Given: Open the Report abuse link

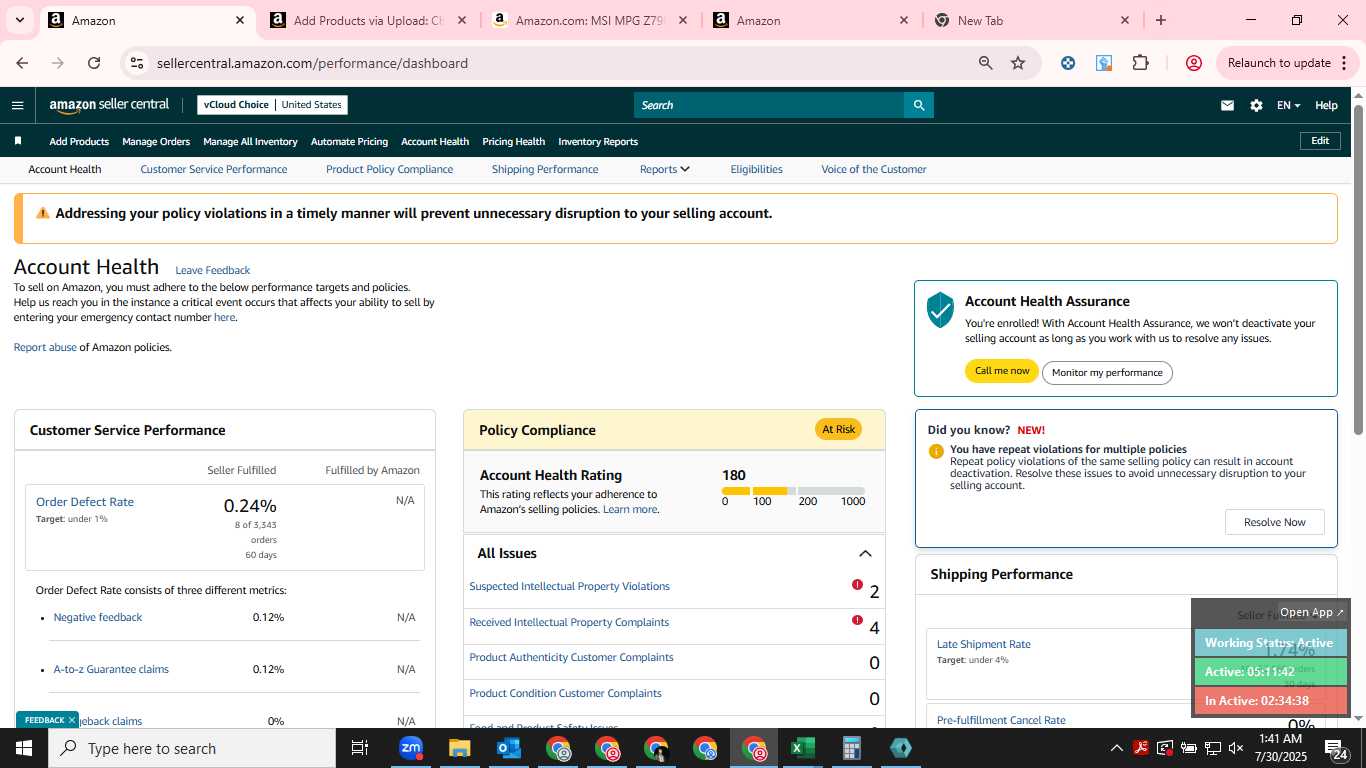Looking at the screenshot, I should pyautogui.click(x=45, y=347).
